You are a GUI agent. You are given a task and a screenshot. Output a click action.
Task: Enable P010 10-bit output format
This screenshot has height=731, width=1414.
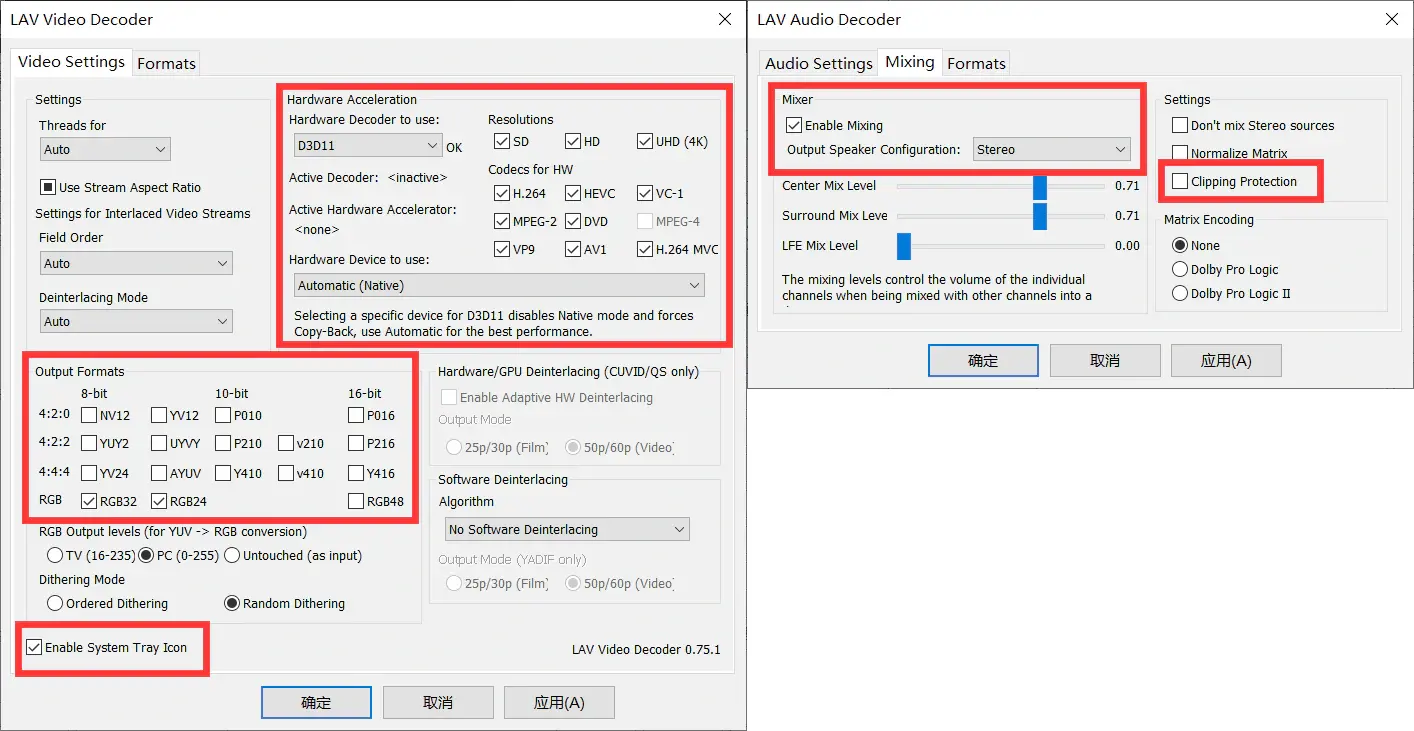(x=223, y=415)
